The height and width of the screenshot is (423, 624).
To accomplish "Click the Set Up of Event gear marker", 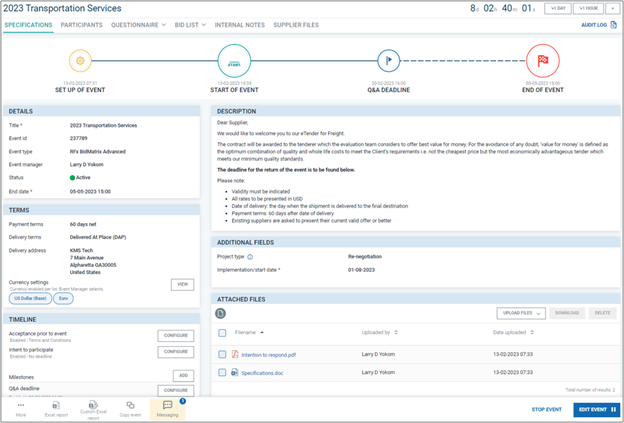I will (x=80, y=60).
